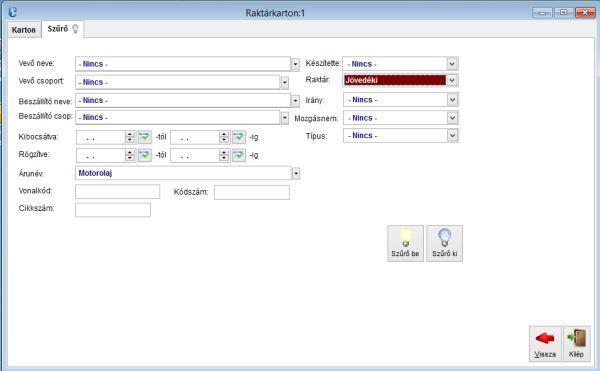Click the Kódszám input field
Viewport: 600px width, 371px height.
coord(252,192)
